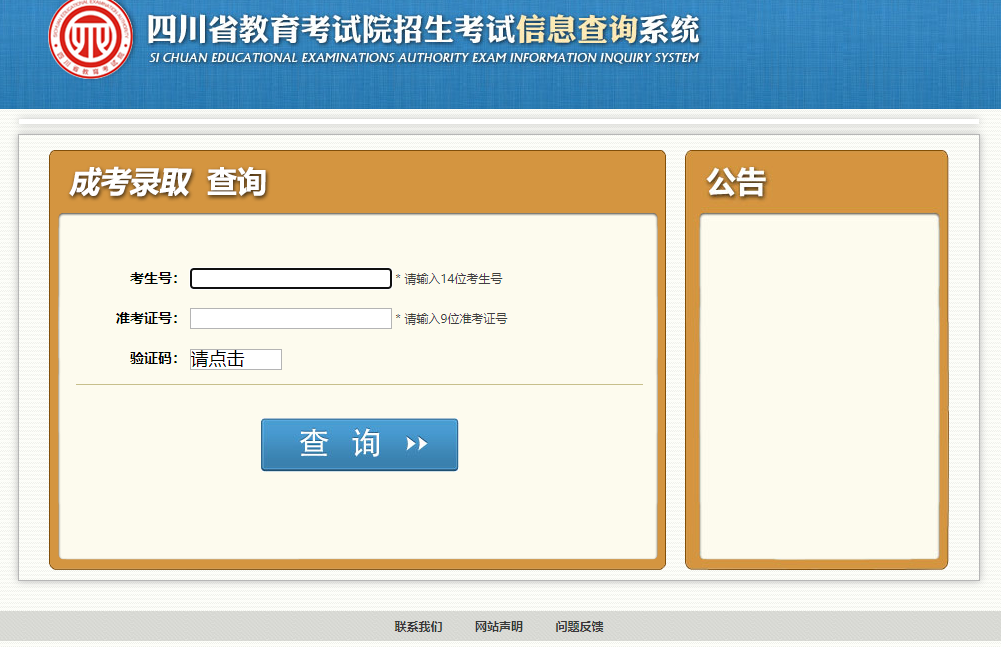
Task: Open the 联系我们 footer link
Action: pos(418,627)
